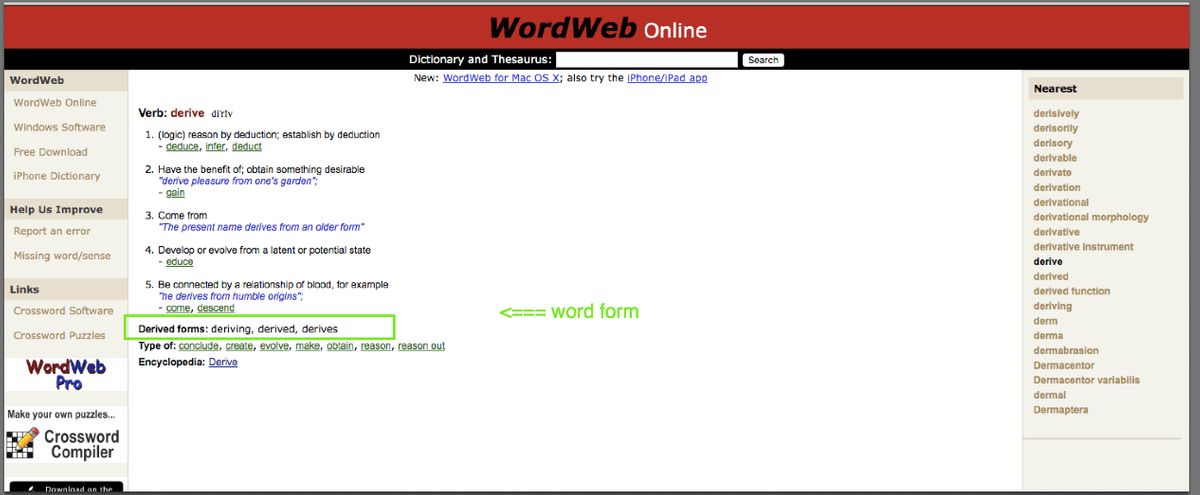
Task: Open iPhone Dictionary sidebar link
Action: (x=57, y=176)
